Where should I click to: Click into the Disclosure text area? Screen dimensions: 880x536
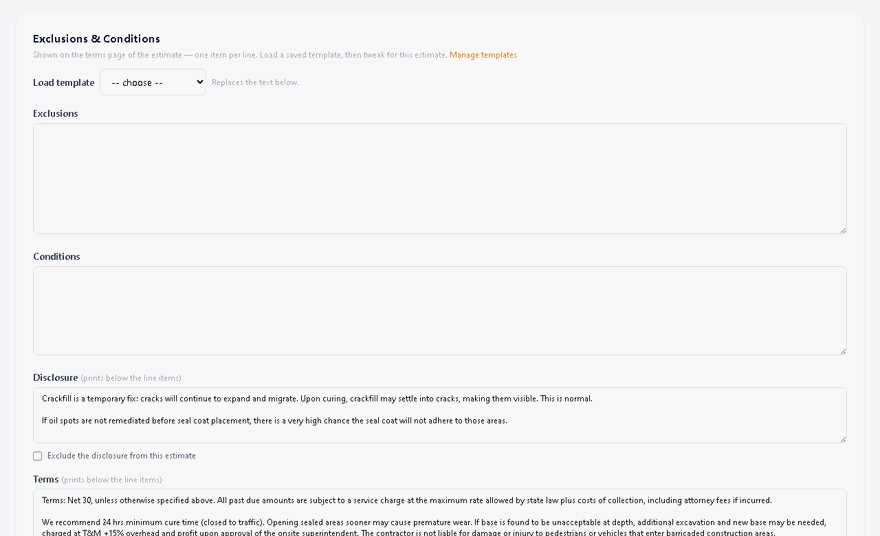pyautogui.click(x=439, y=415)
